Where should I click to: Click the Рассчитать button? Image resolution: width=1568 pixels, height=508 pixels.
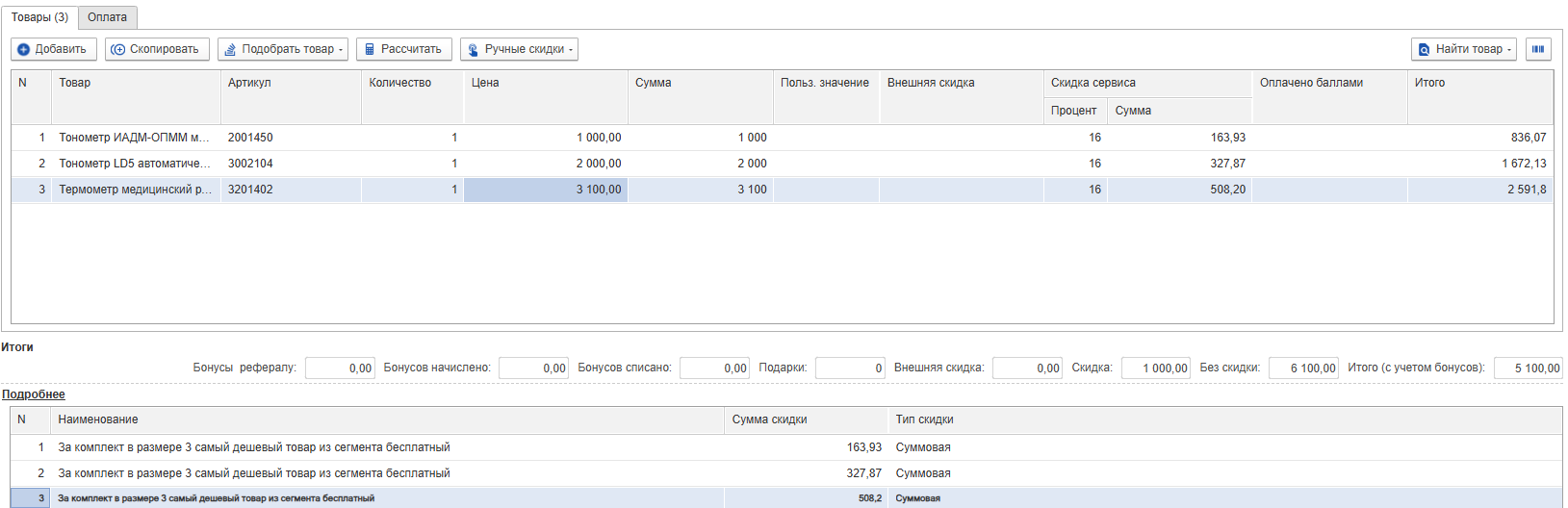[x=404, y=49]
